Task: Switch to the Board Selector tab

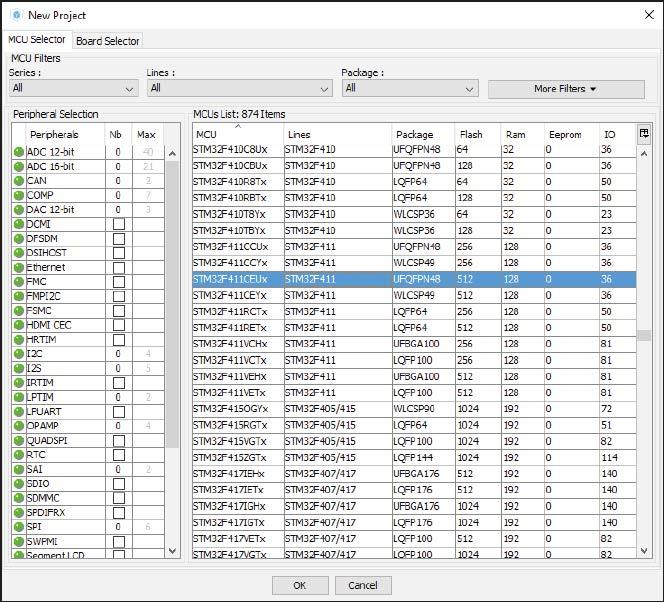Action: pyautogui.click(x=108, y=41)
